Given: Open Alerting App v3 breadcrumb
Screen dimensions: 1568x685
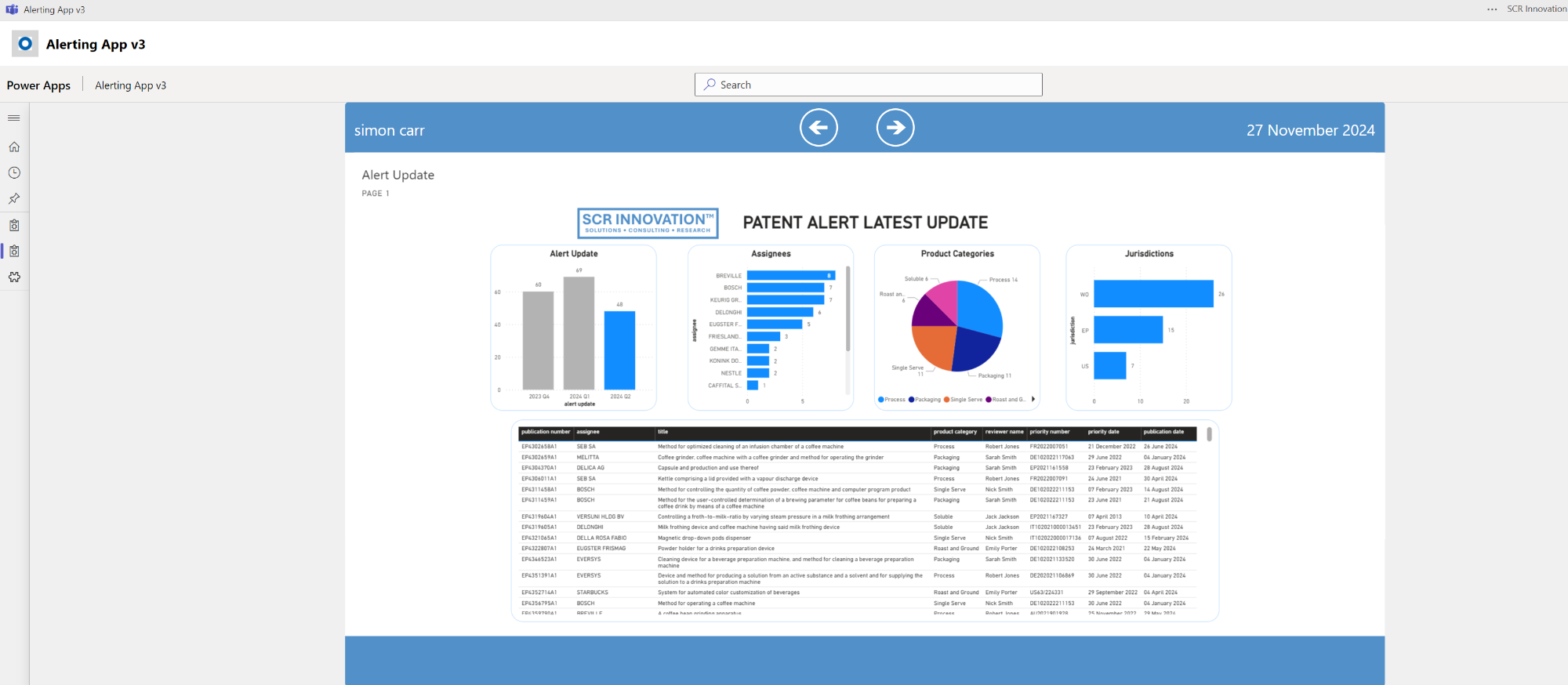Looking at the screenshot, I should [131, 85].
